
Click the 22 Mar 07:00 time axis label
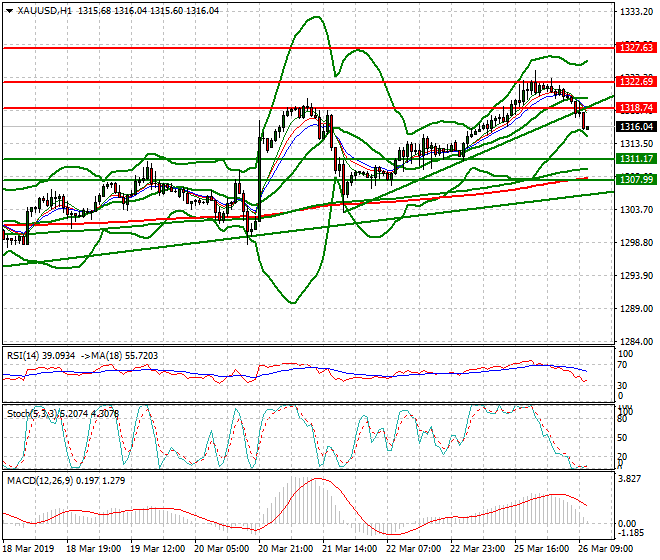point(413,549)
